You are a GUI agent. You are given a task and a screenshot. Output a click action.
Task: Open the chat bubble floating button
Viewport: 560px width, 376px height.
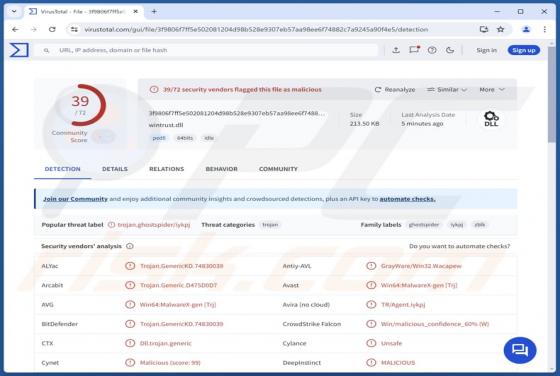pyautogui.click(x=520, y=350)
